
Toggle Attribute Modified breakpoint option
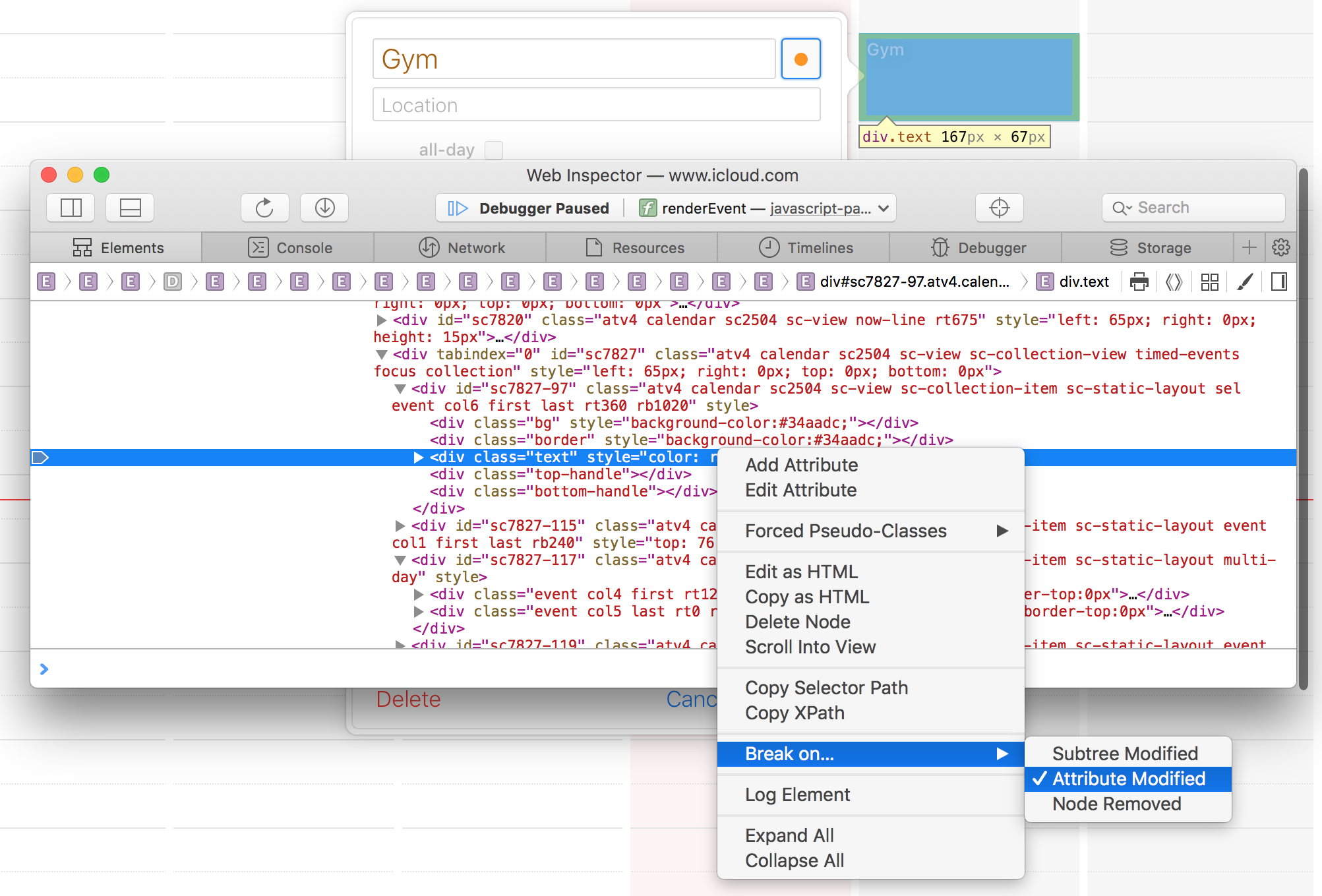pyautogui.click(x=1128, y=779)
